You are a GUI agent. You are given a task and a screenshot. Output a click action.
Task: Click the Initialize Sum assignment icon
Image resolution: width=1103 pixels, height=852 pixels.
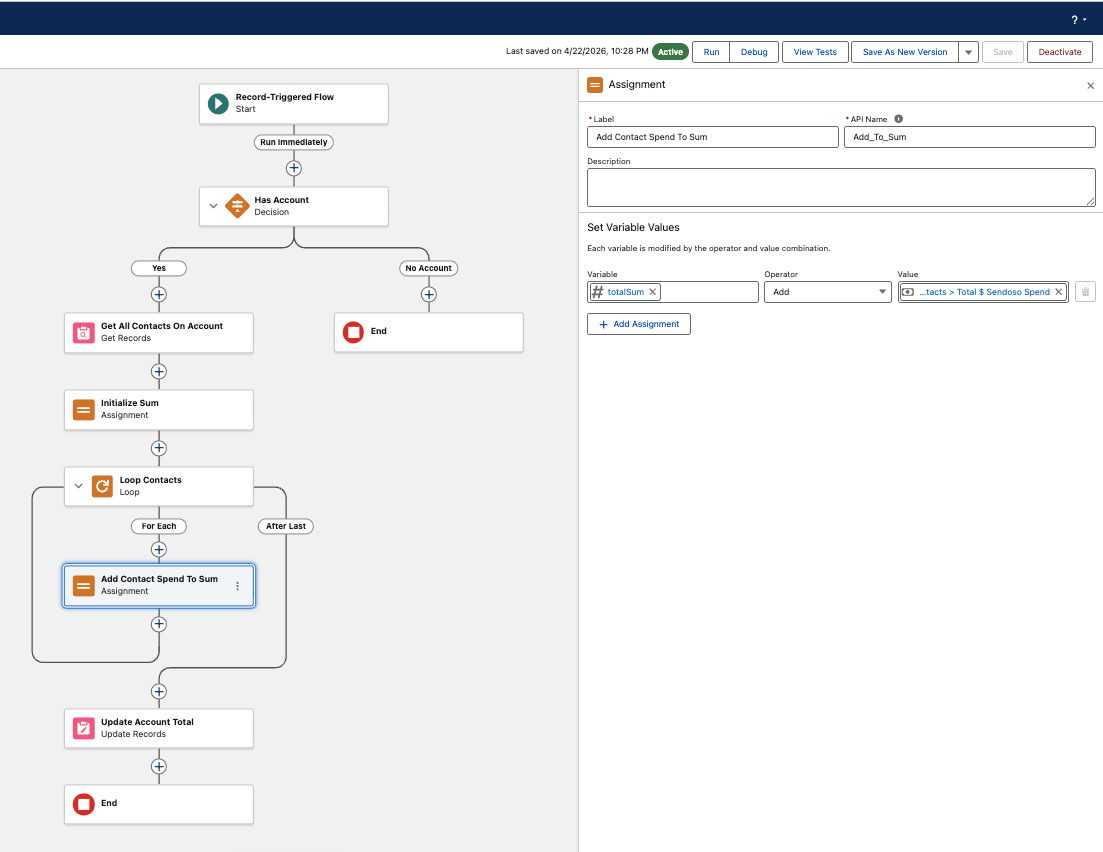pos(84,409)
